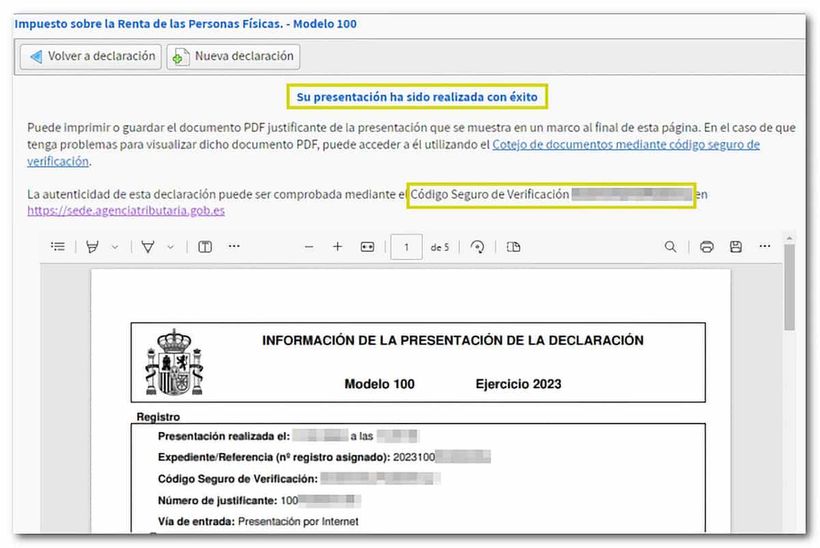
Task: Zoom in the PDF with plus icon
Action: point(338,247)
